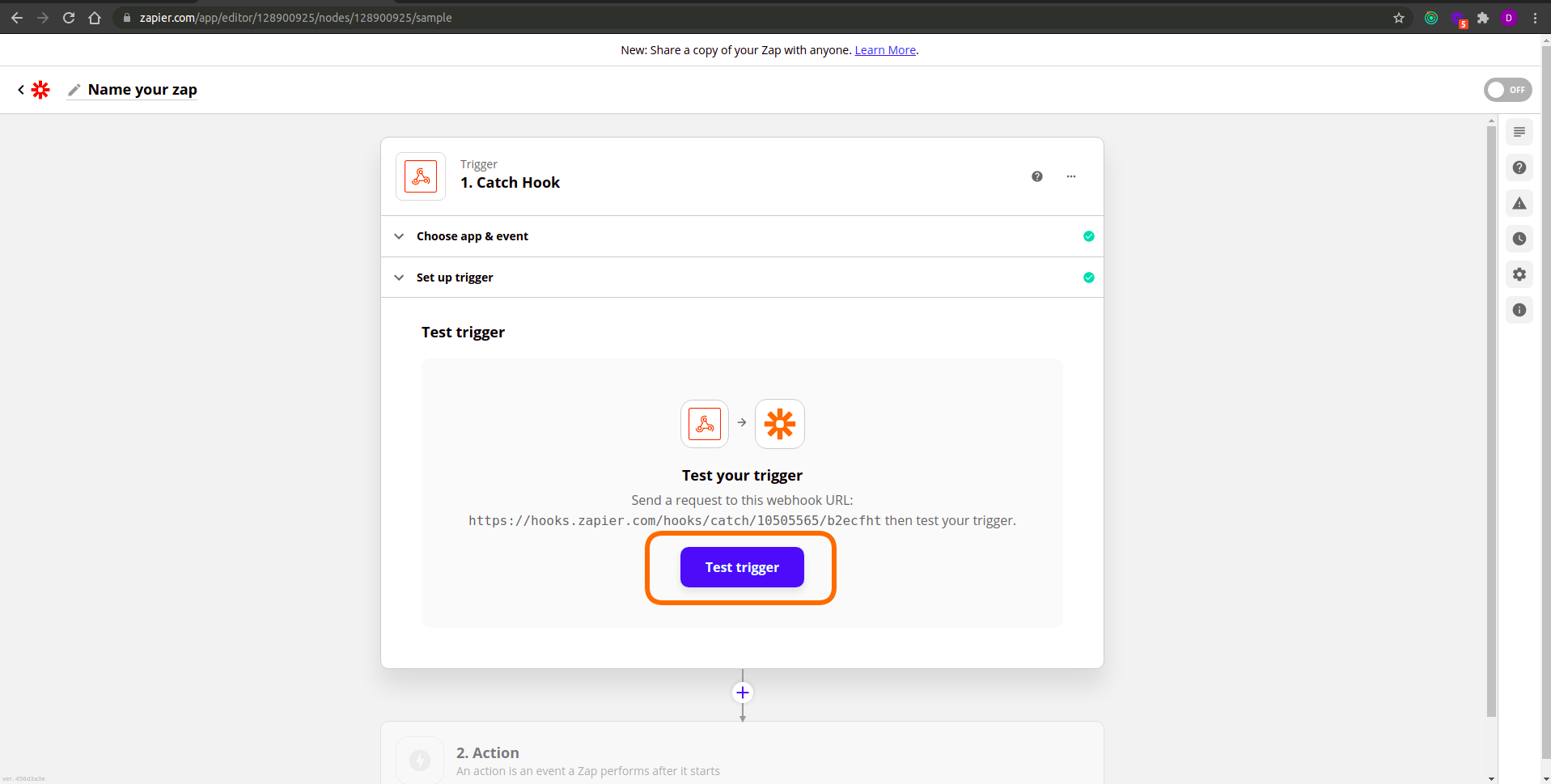
Task: Click the editor vertical scrollbar
Action: (x=1491, y=421)
